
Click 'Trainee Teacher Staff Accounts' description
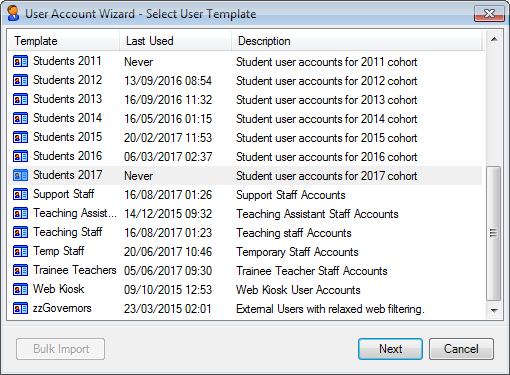pos(312,271)
